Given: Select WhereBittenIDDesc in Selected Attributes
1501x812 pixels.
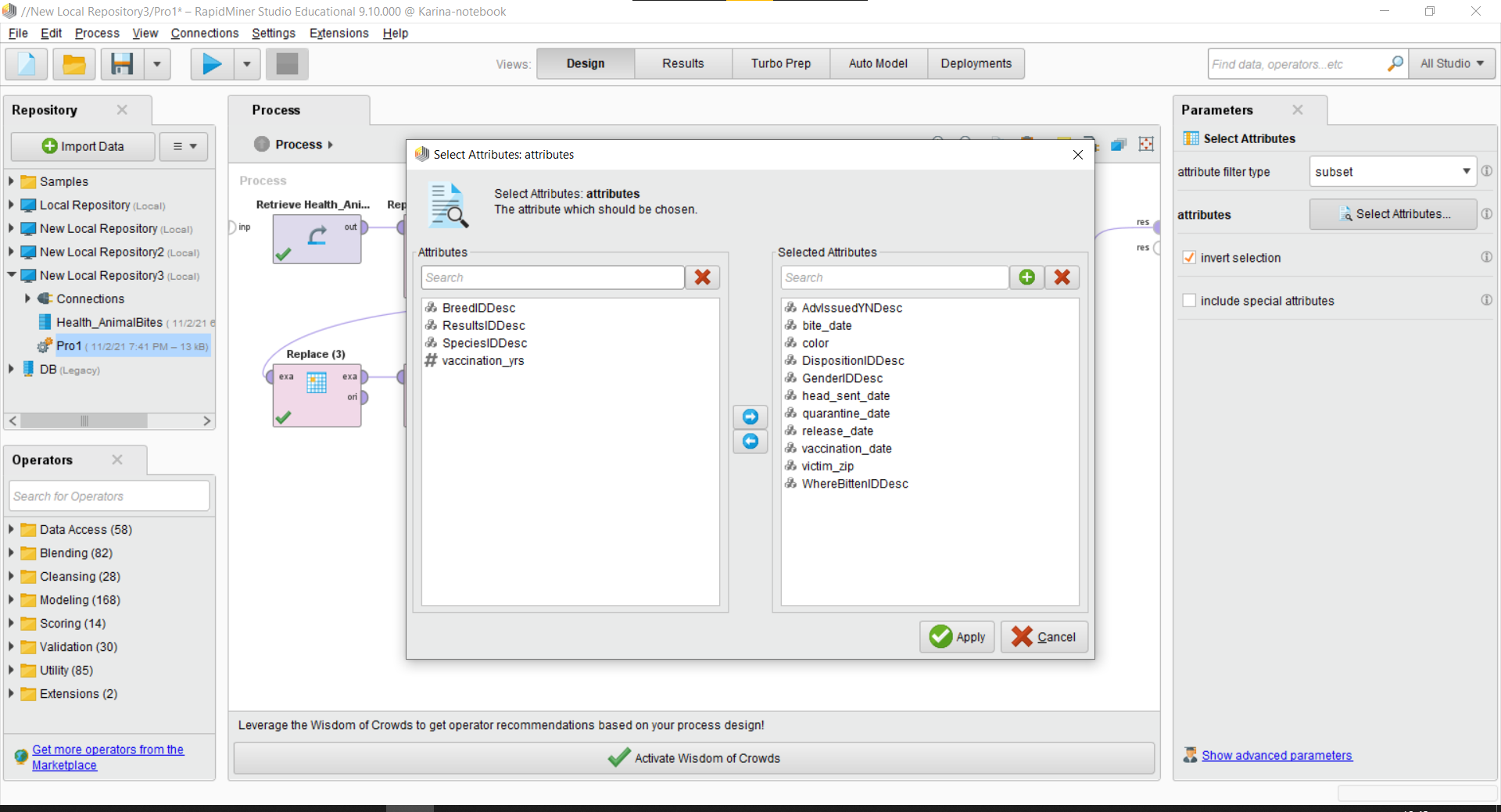Looking at the screenshot, I should 854,484.
